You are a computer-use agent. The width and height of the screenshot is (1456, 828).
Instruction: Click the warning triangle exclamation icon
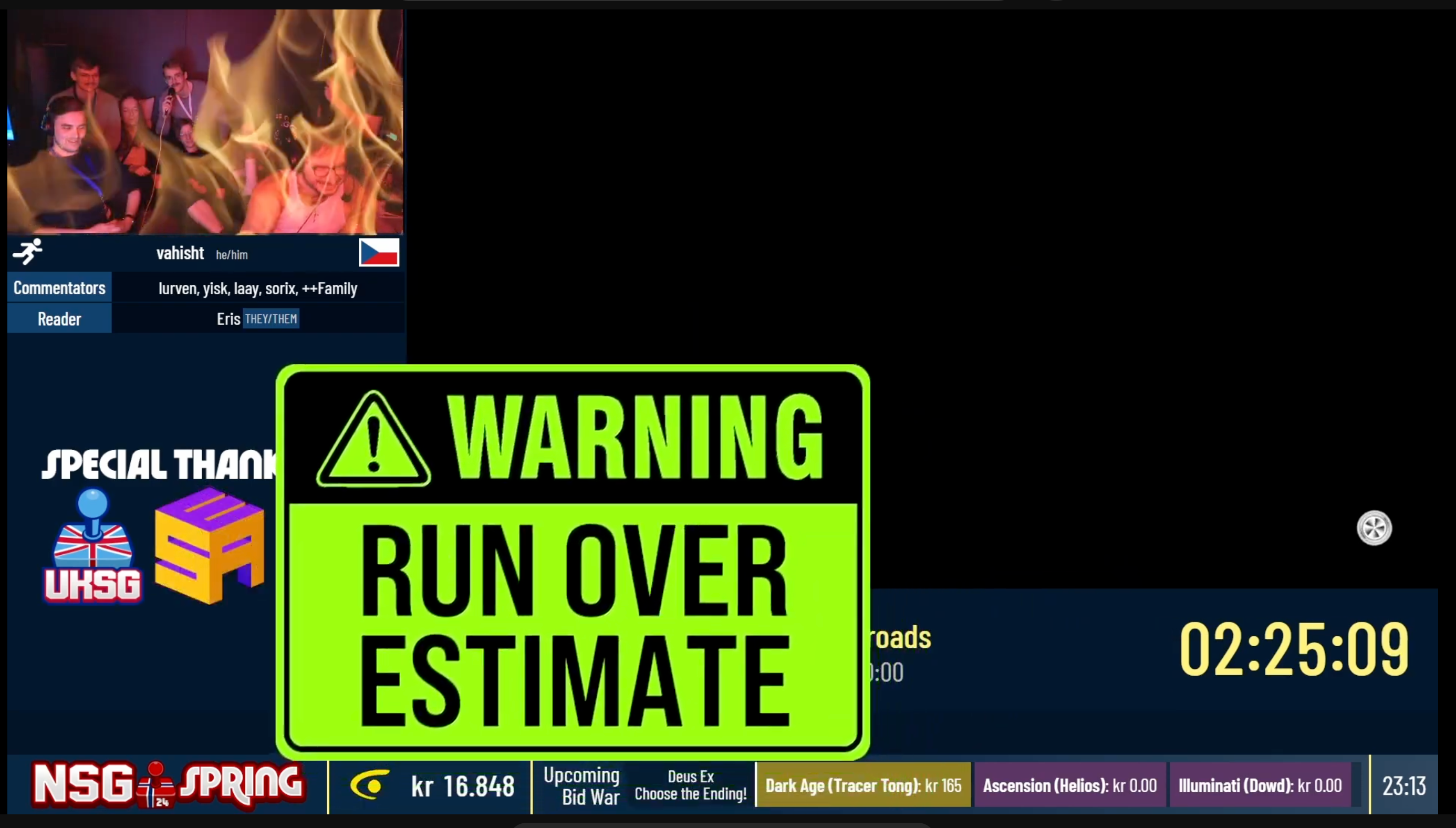coord(373,439)
